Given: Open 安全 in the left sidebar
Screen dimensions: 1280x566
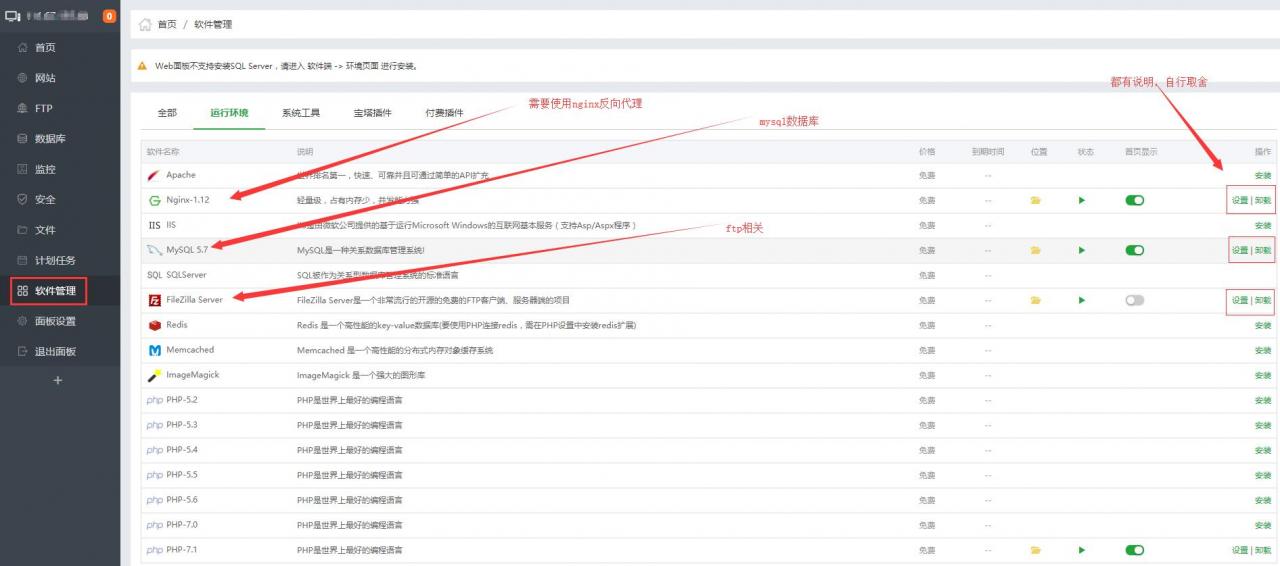Looking at the screenshot, I should 45,199.
